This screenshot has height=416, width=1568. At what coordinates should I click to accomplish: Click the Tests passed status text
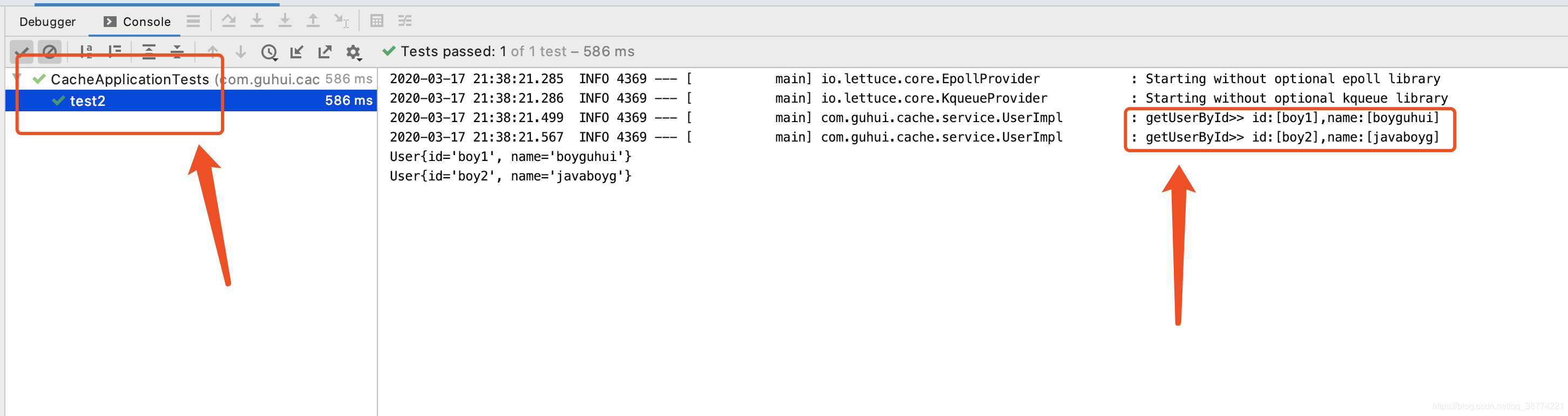pyautogui.click(x=517, y=51)
